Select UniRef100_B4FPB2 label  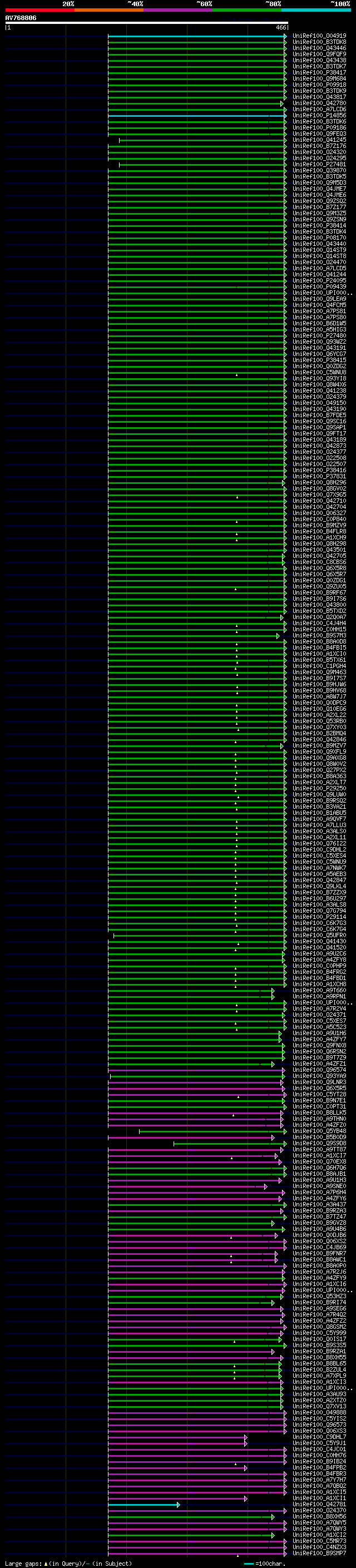point(319,1467)
